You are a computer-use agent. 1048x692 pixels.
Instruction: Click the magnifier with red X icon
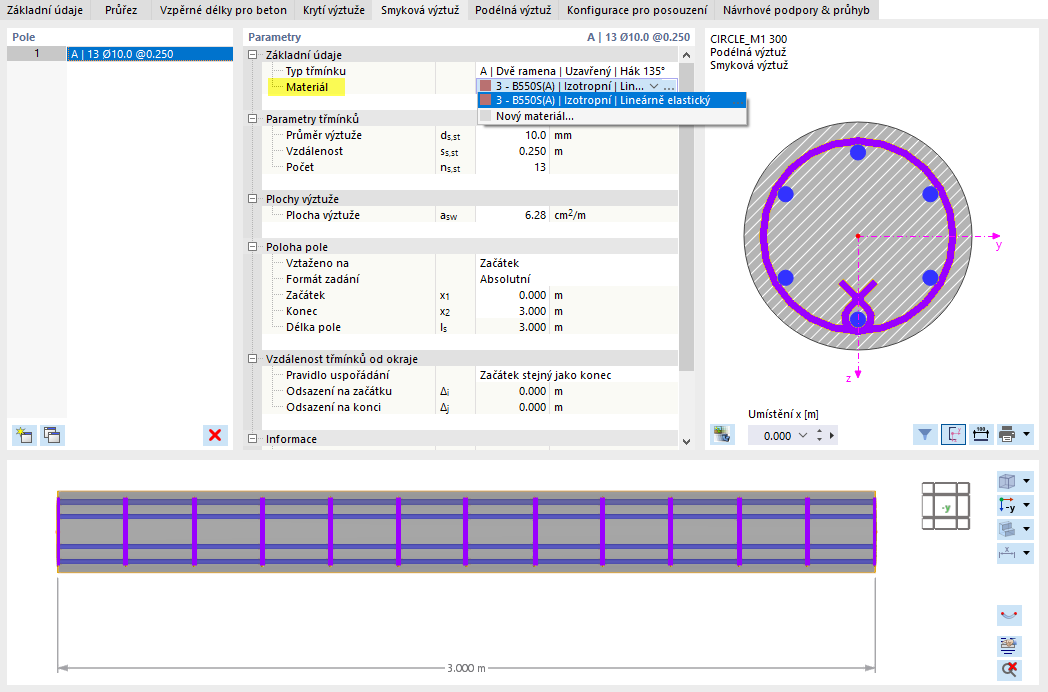pyautogui.click(x=1009, y=669)
